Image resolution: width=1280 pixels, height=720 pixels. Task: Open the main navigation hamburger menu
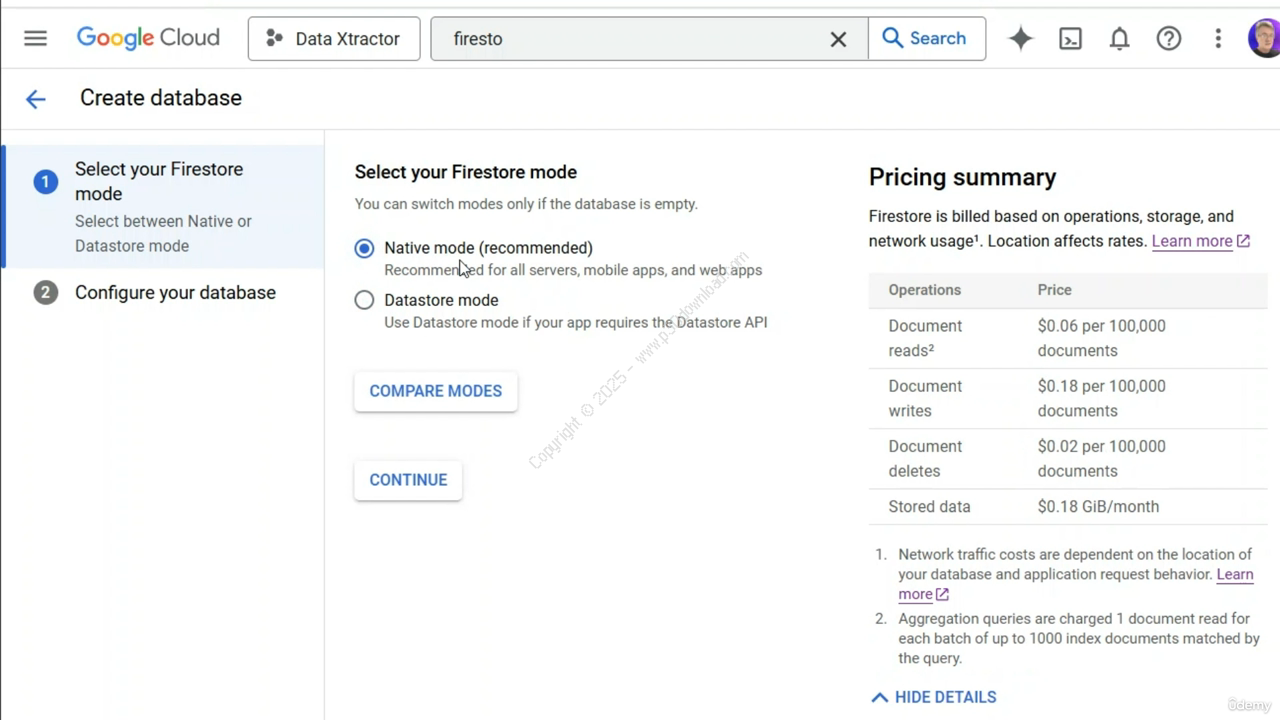tap(35, 38)
